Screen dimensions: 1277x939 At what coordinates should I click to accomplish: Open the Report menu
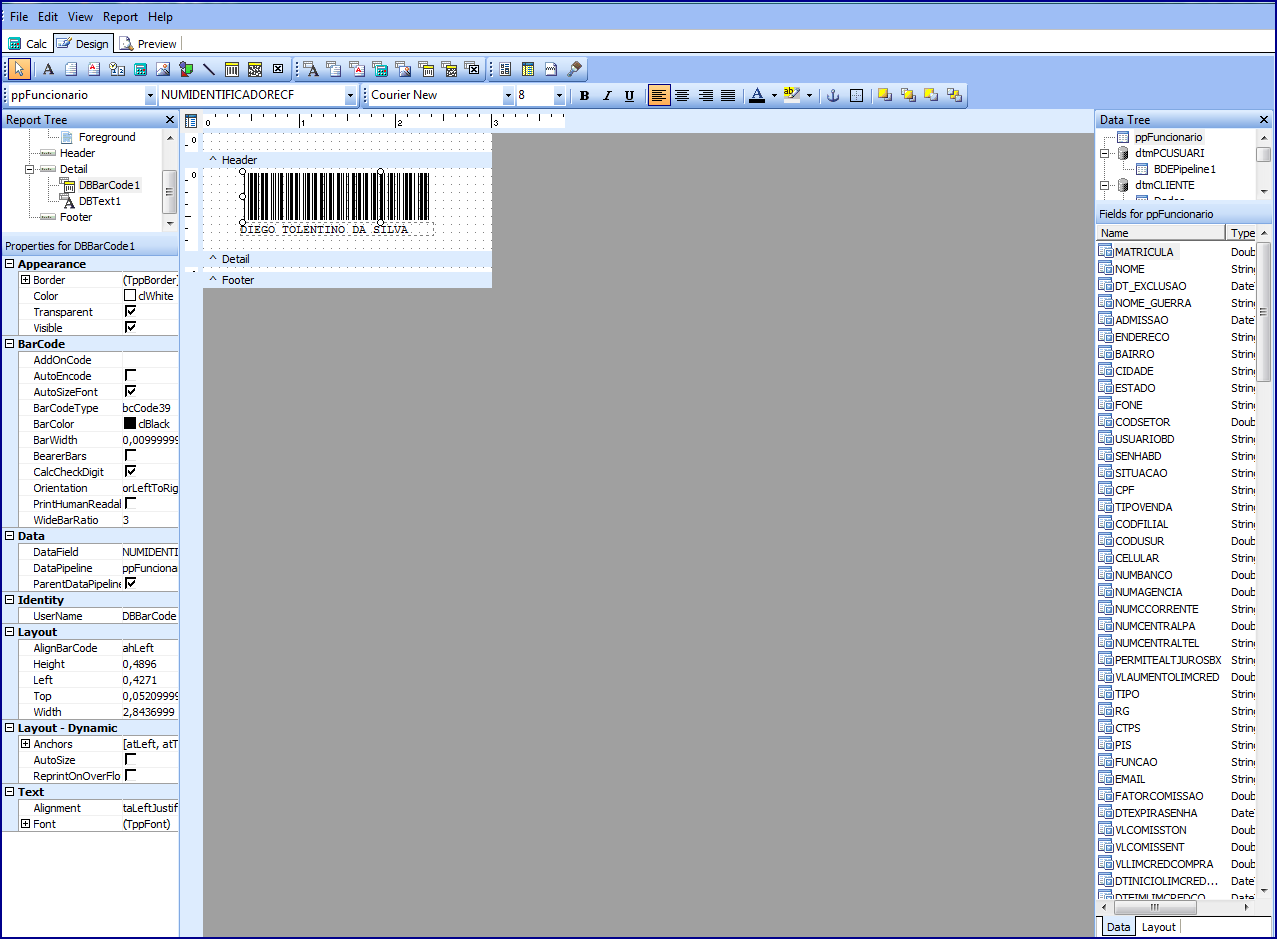[x=121, y=17]
